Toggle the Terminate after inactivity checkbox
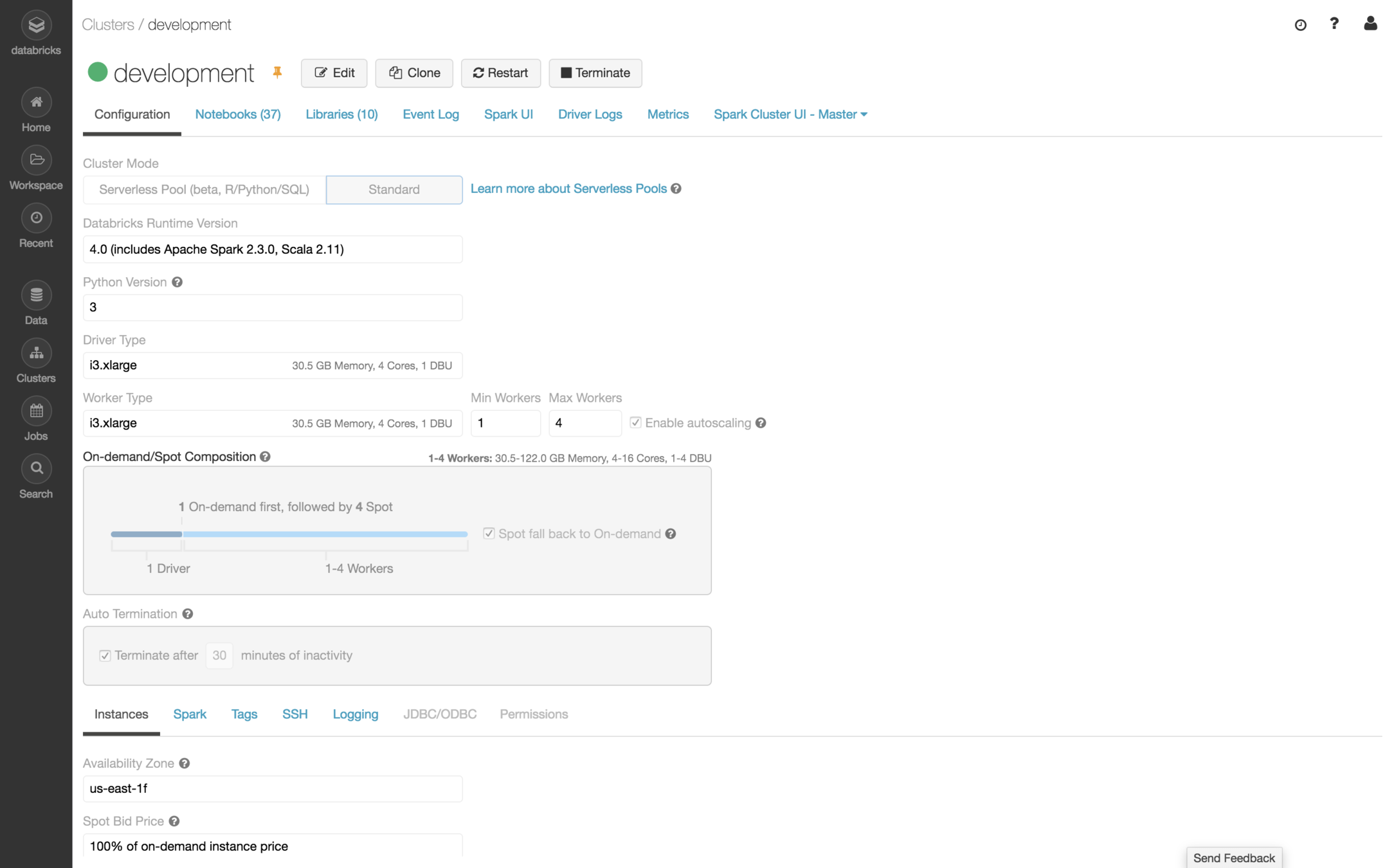 [105, 655]
